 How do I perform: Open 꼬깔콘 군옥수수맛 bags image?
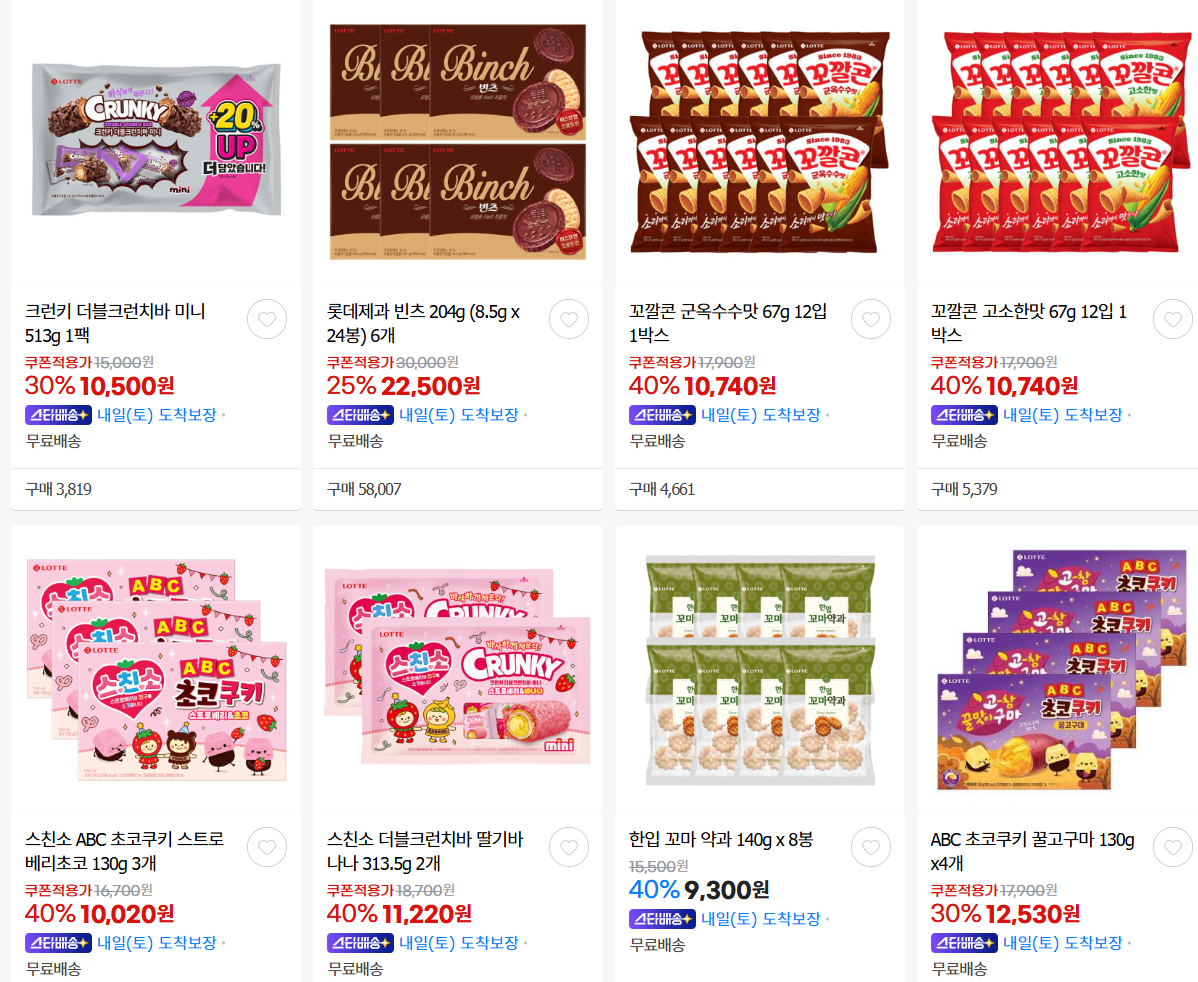click(759, 141)
